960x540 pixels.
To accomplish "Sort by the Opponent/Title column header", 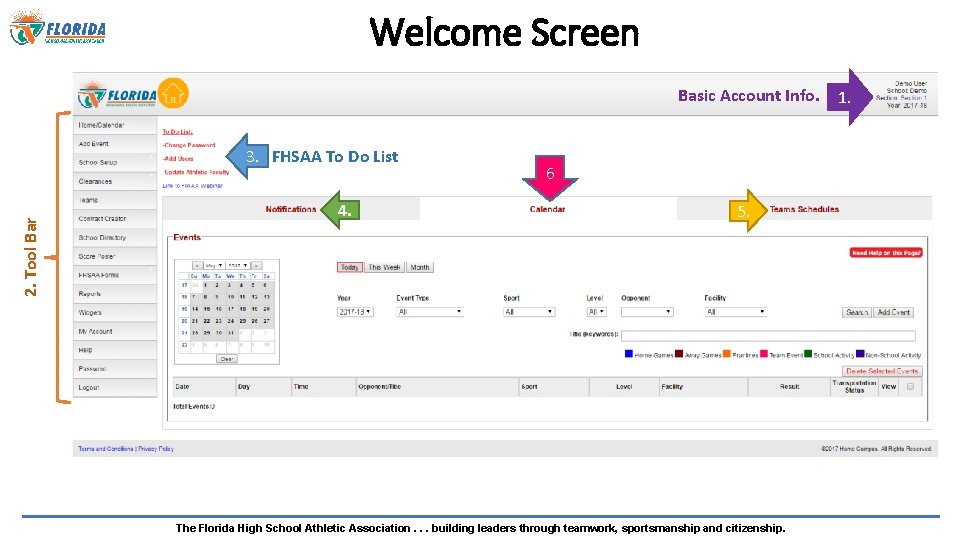I will [x=437, y=387].
